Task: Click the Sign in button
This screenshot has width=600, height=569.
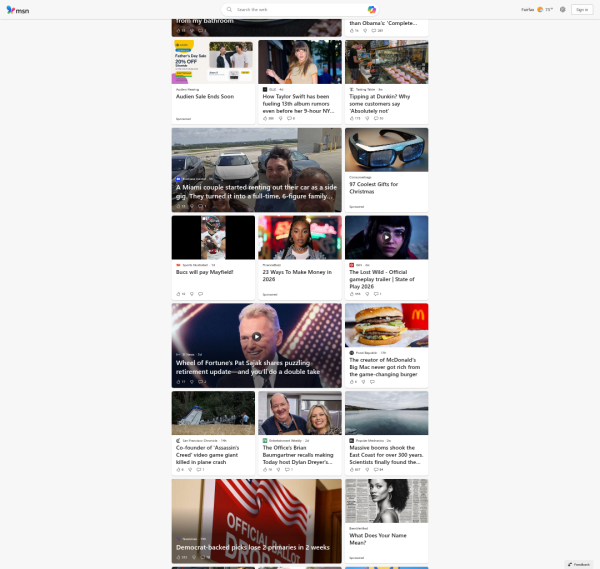Action: click(x=582, y=10)
